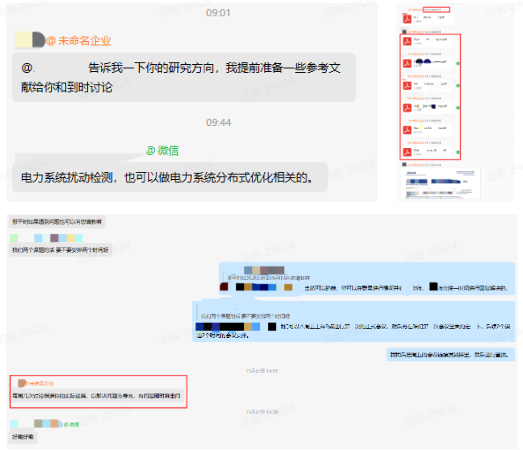Click the small grey avatar above the image preview
This screenshot has height=450, width=523.
(x=404, y=164)
